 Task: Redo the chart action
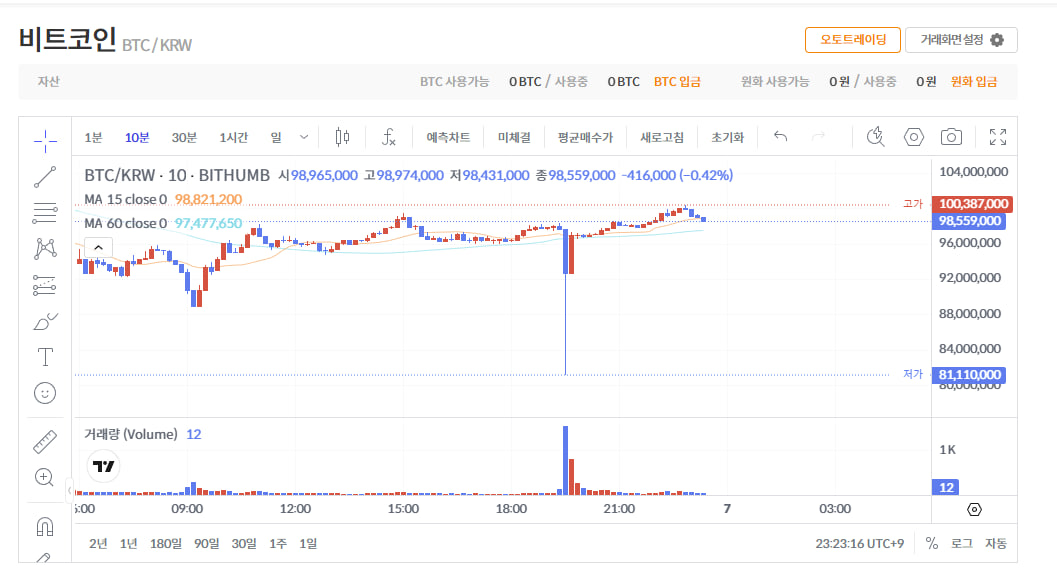(818, 137)
